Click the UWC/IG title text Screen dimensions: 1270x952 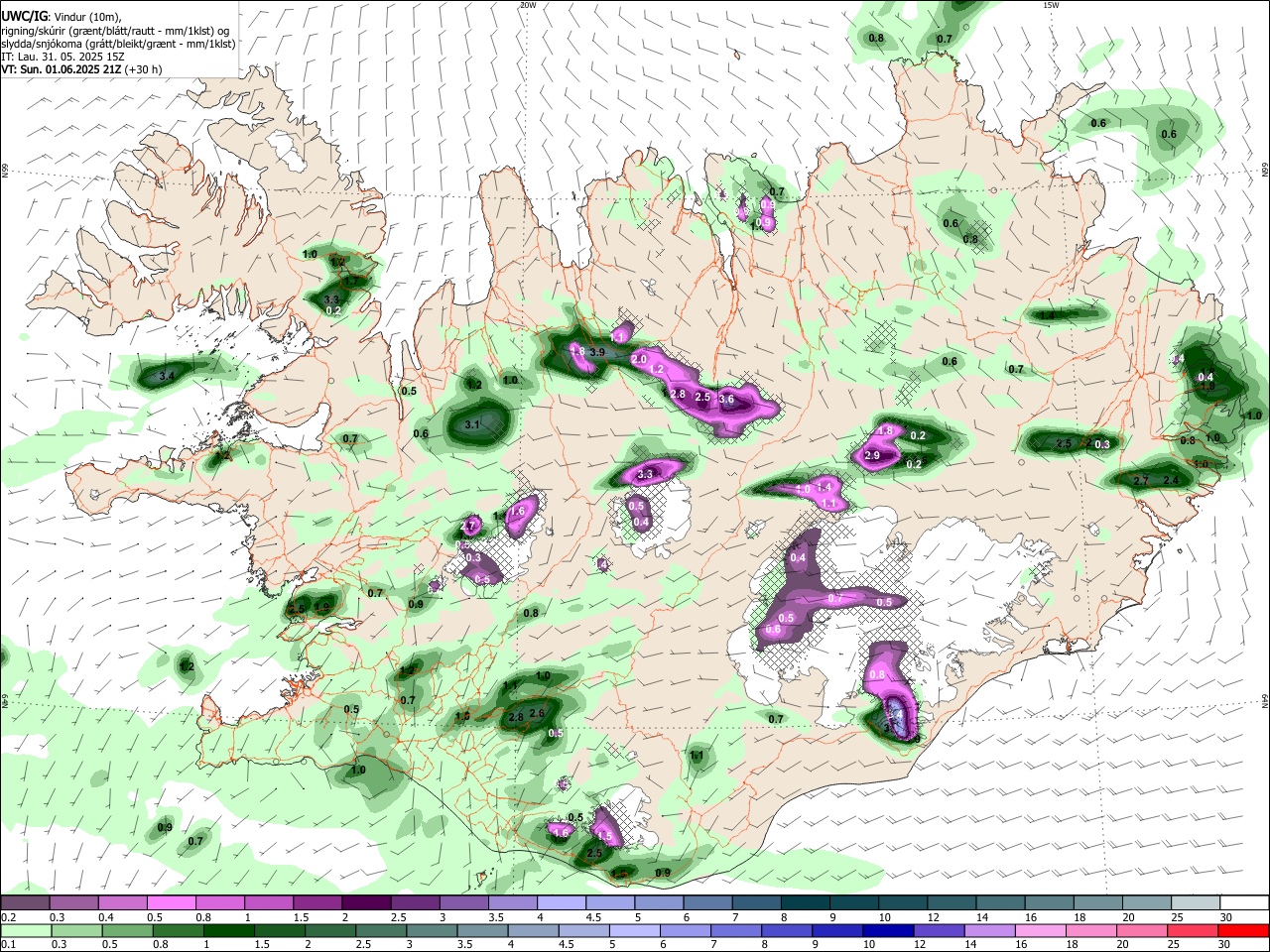(x=24, y=17)
